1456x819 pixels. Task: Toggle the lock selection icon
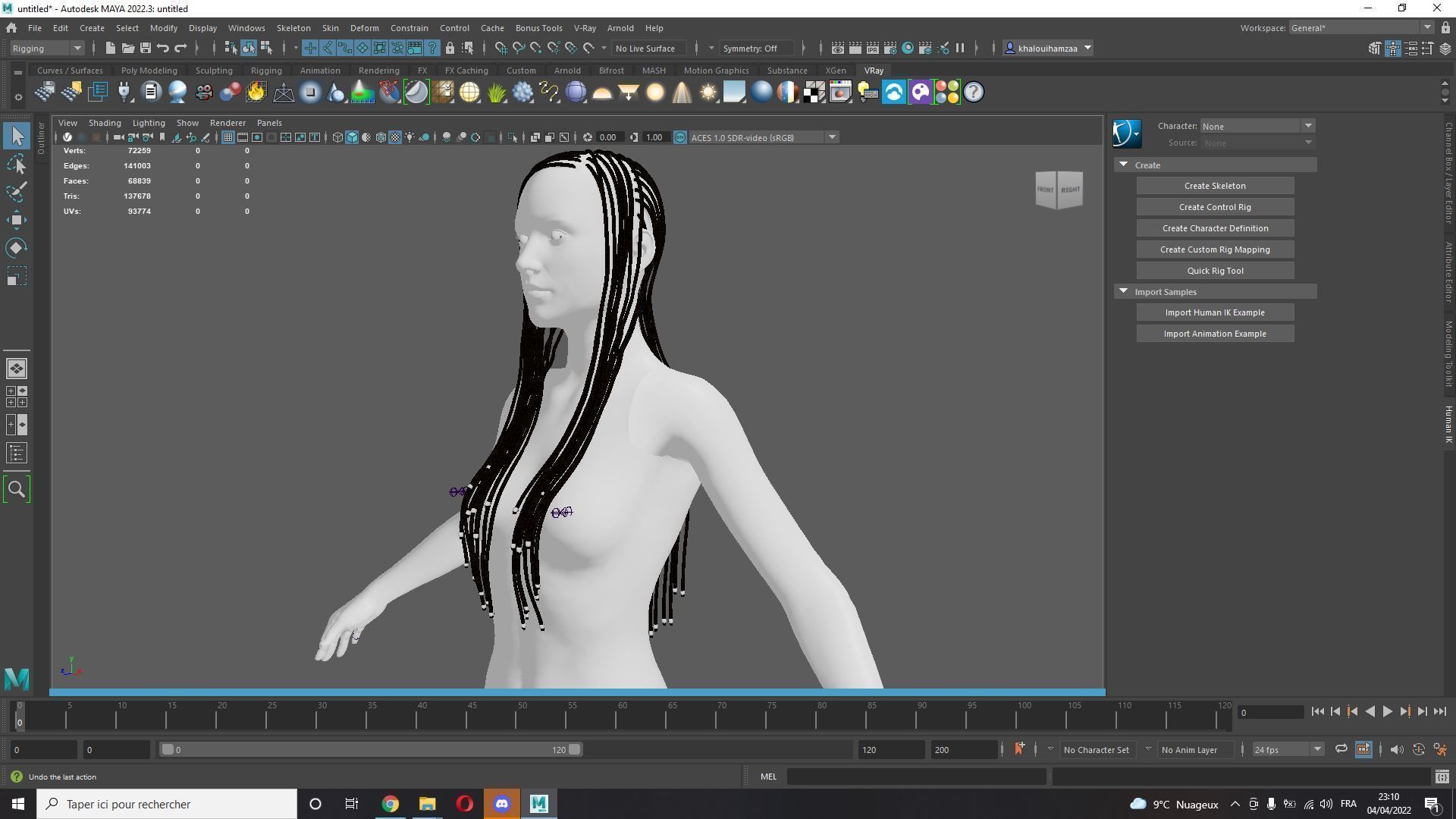450,48
